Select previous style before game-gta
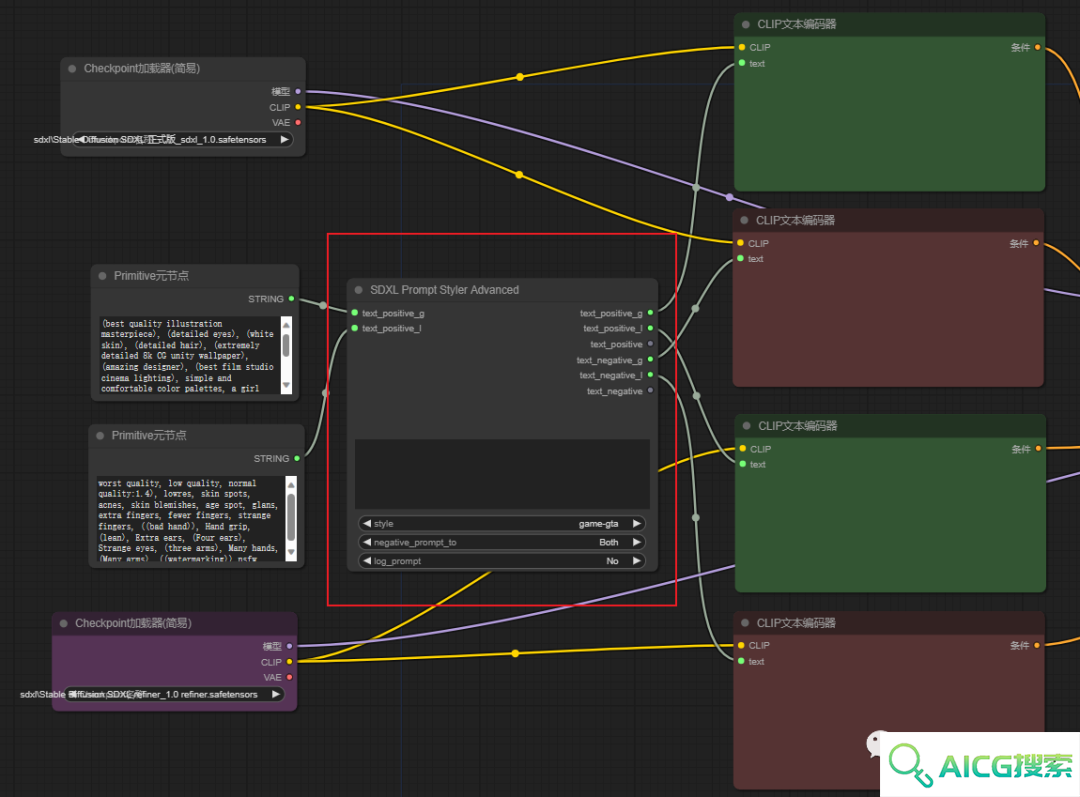This screenshot has width=1080, height=797. pyautogui.click(x=367, y=524)
